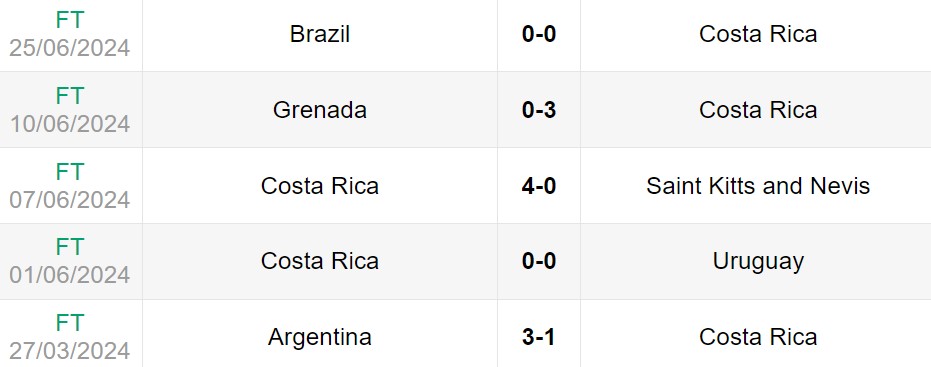This screenshot has height=367, width=931.
Task: Select the 10/06/2024 match date
Action: click(69, 124)
